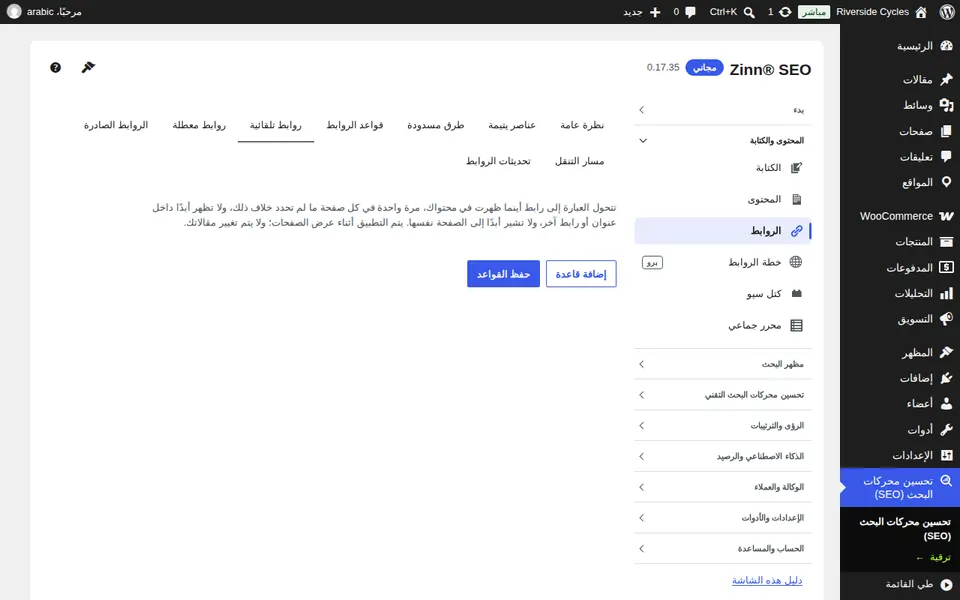Click the مباشر live status badge
Screen dimensions: 960x600
(x=814, y=12)
